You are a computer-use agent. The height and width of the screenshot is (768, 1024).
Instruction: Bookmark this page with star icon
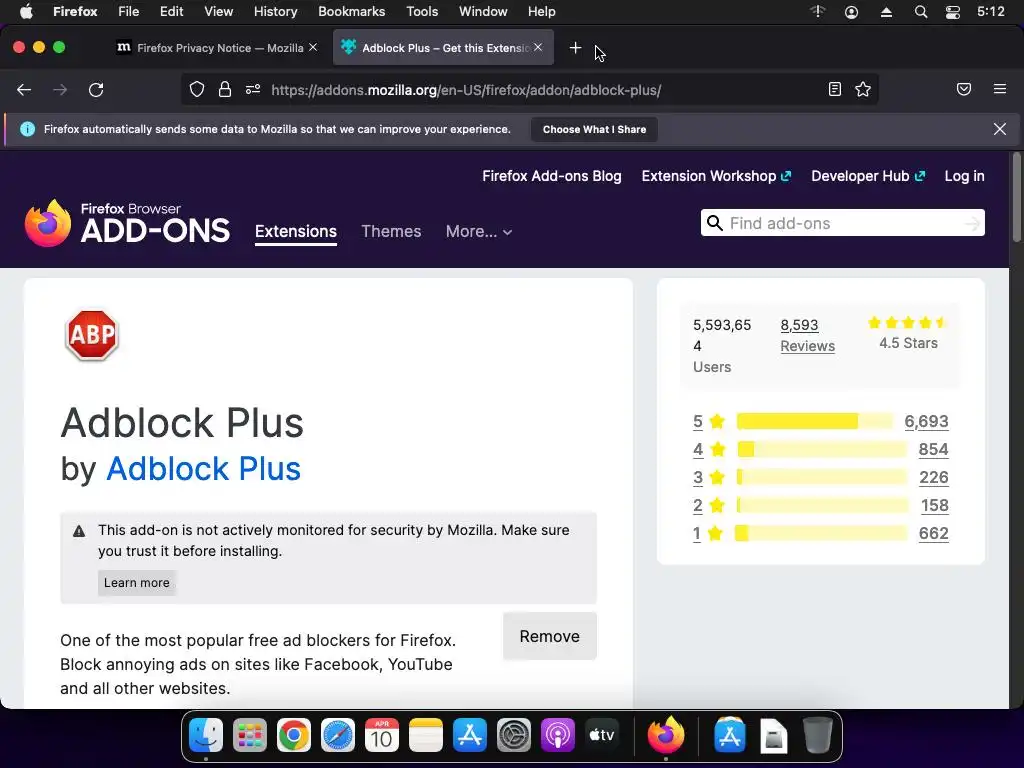863,89
